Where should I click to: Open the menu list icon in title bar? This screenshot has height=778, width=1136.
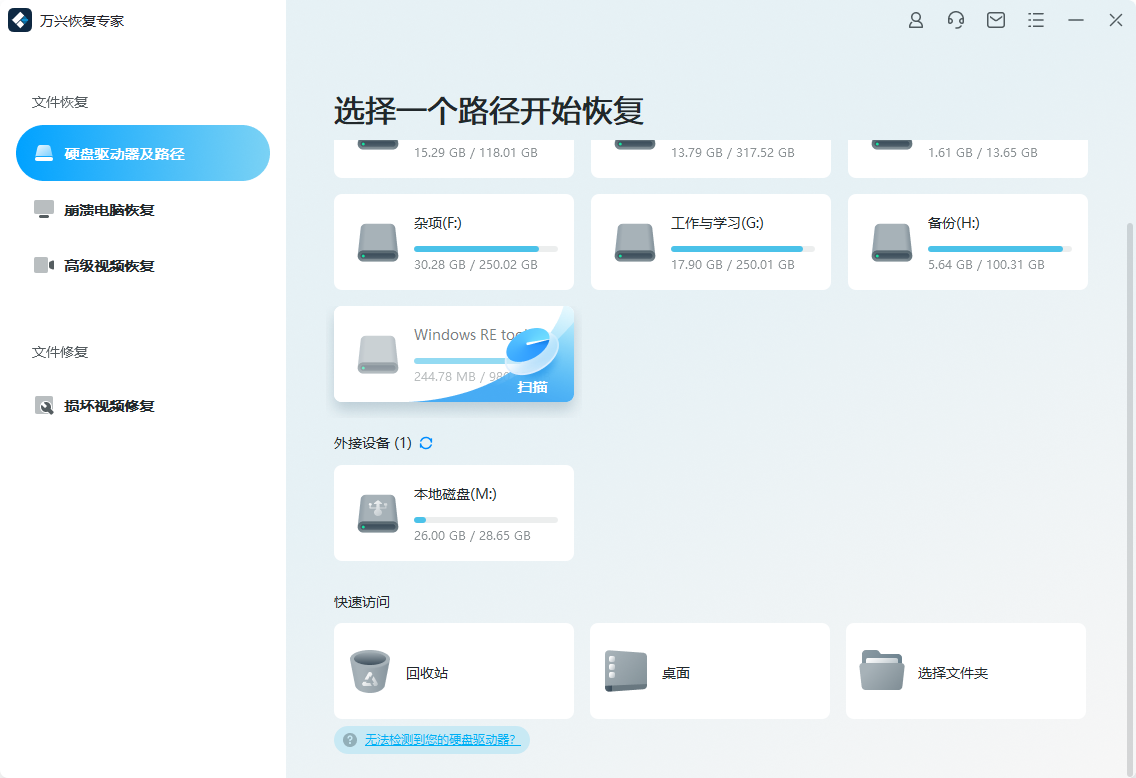(x=1035, y=20)
